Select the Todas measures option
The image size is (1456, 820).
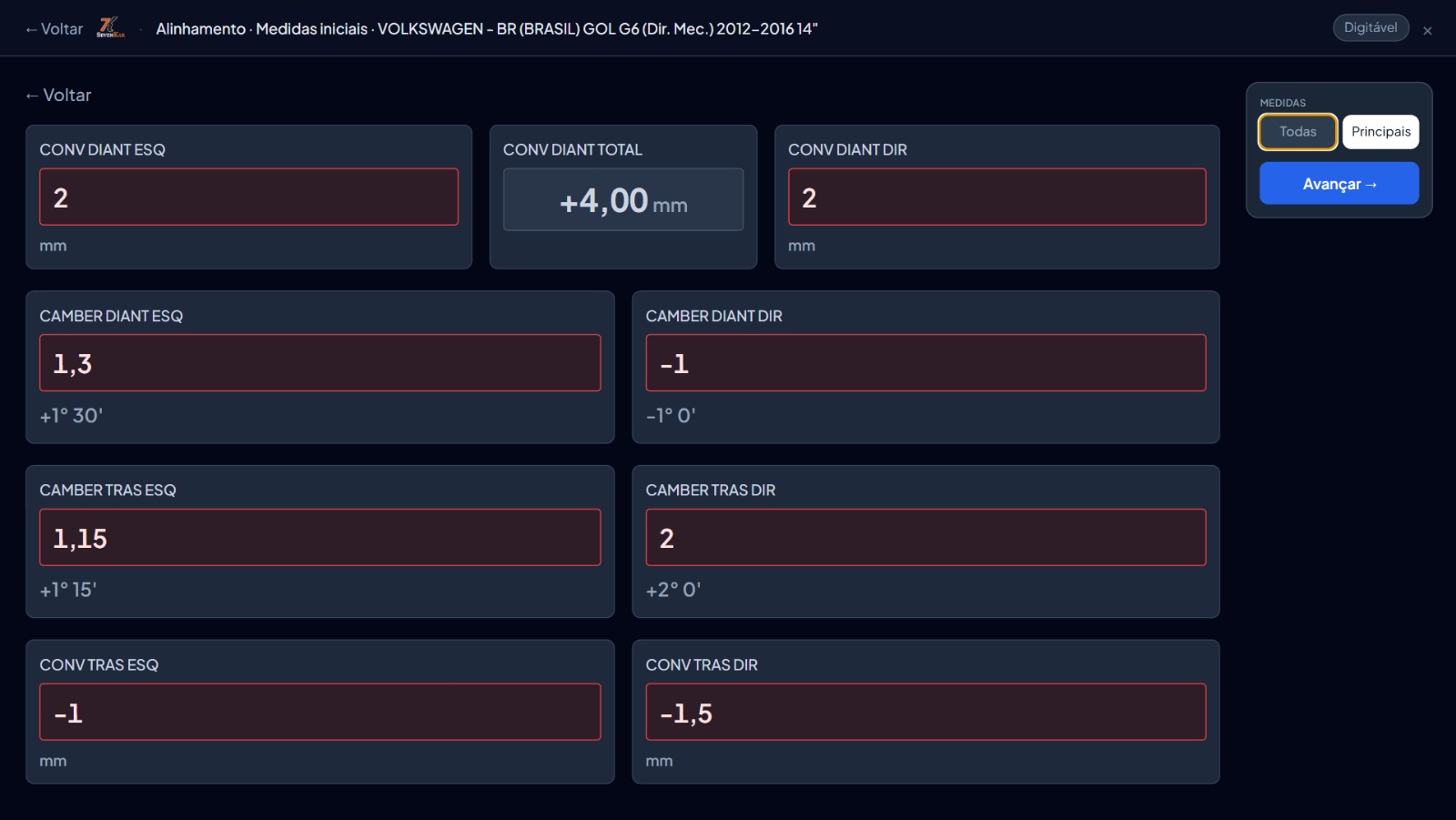tap(1297, 132)
